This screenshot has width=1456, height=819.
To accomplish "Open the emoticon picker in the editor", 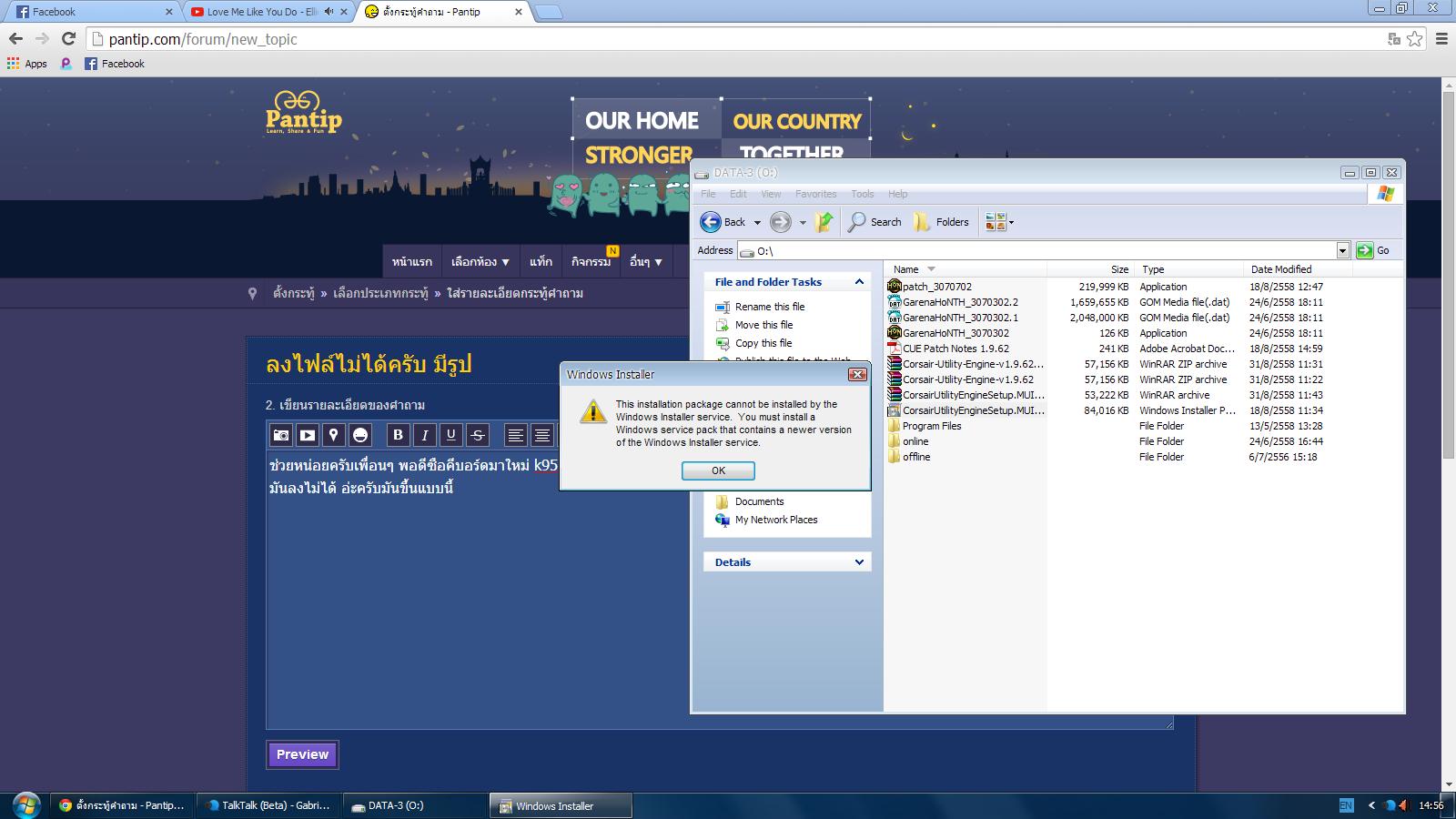I will click(360, 435).
